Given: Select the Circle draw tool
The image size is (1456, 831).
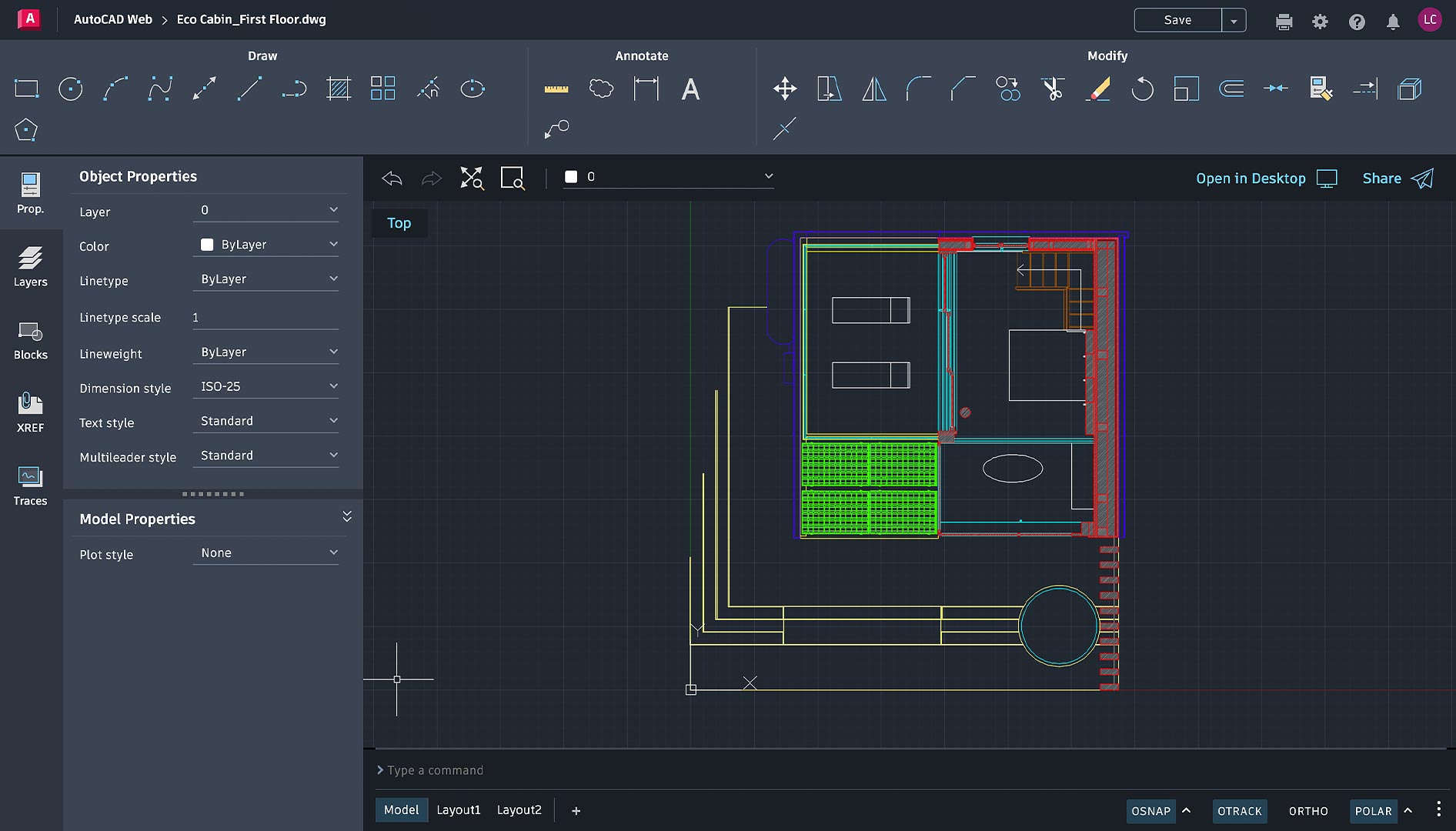Looking at the screenshot, I should pos(71,89).
